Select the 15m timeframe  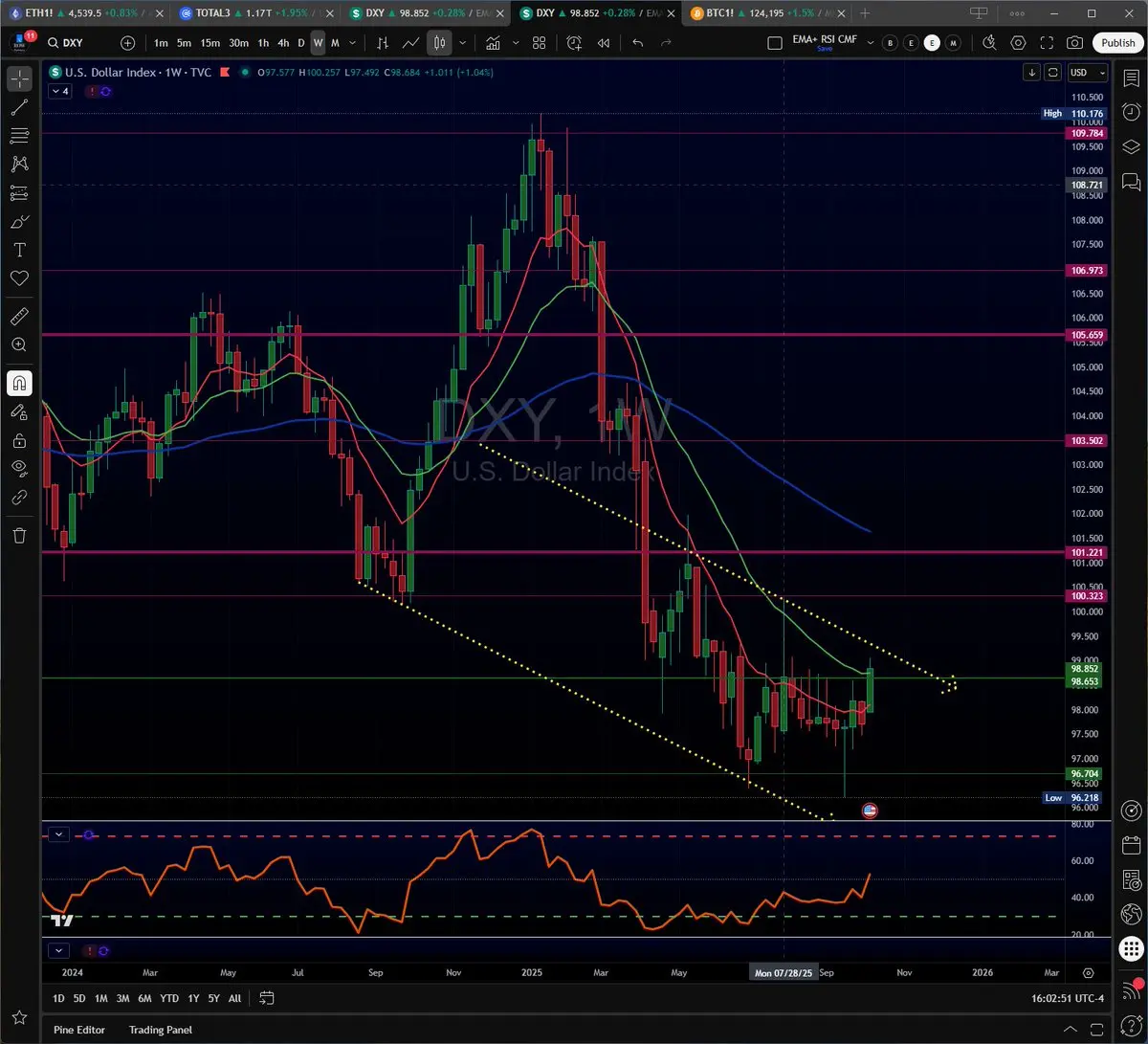(x=210, y=43)
